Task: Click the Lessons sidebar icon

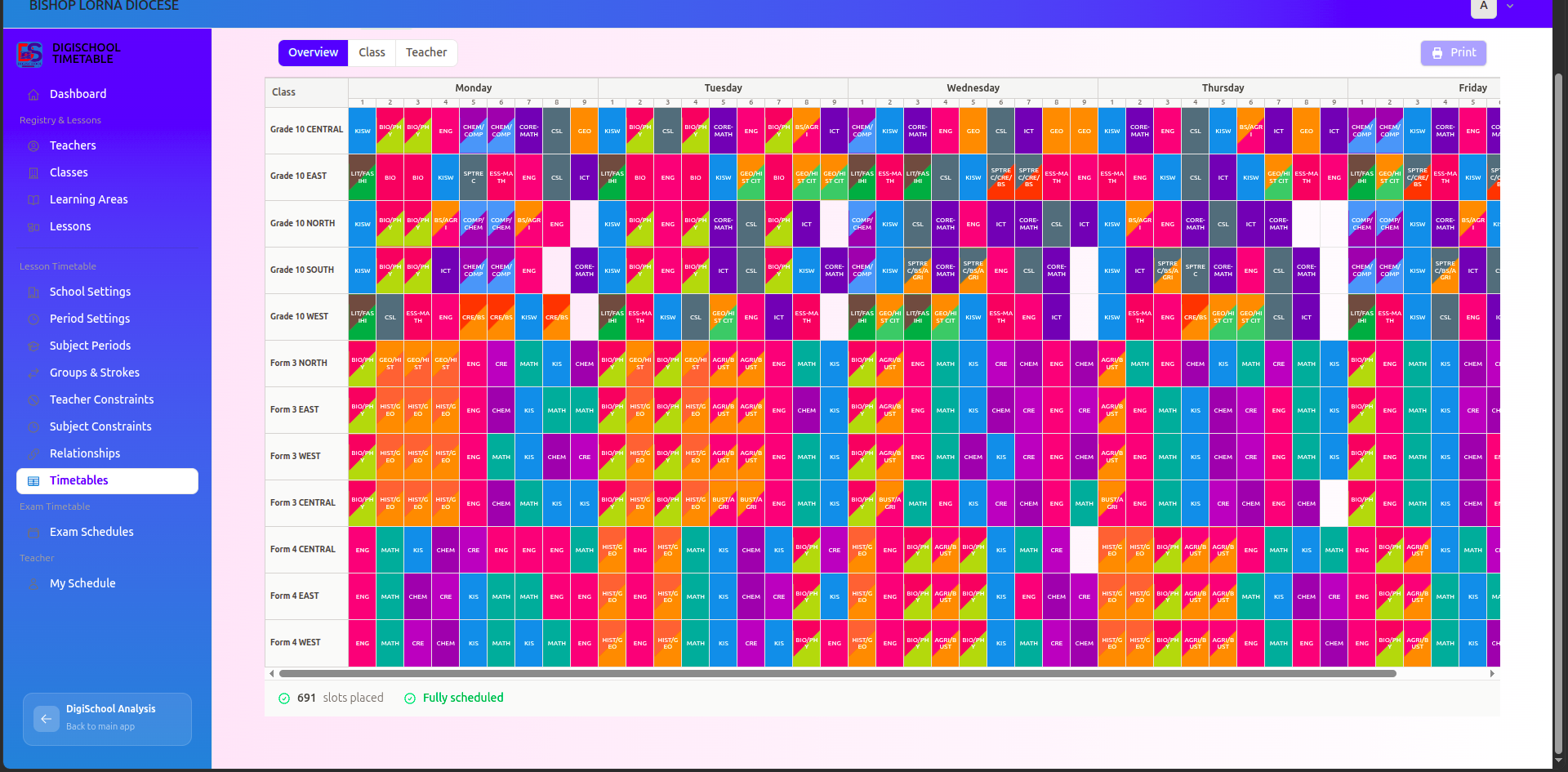Action: pyautogui.click(x=33, y=227)
